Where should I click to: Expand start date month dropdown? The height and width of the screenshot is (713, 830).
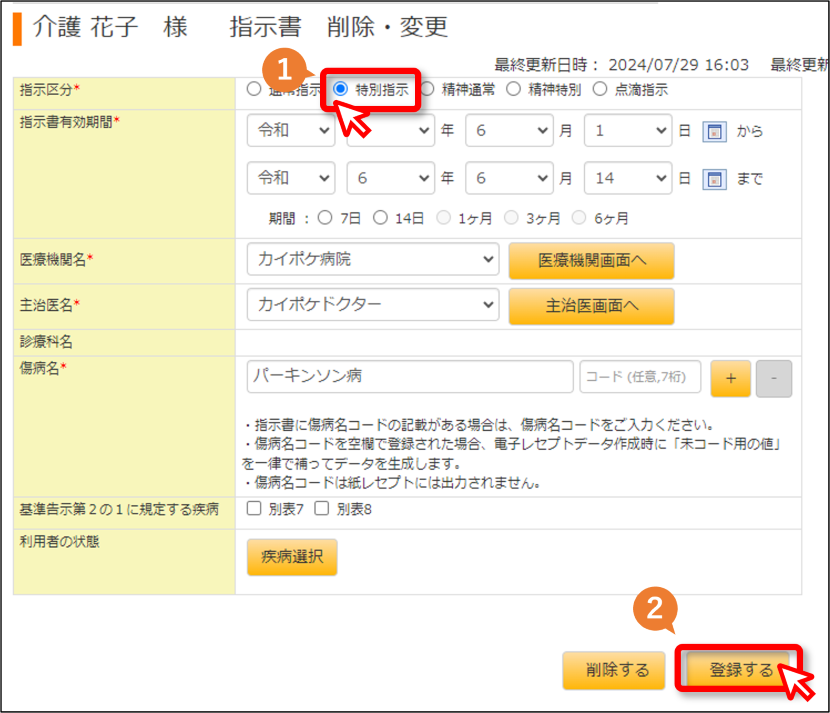pyautogui.click(x=509, y=131)
